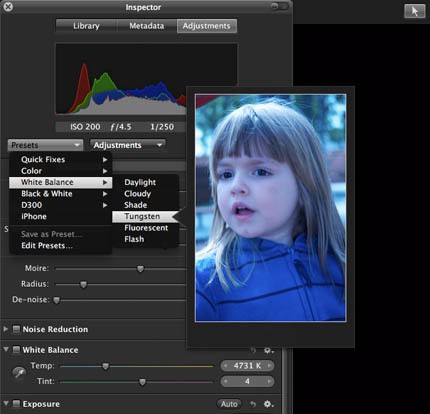Select the arrow pointer tool at top right
The width and height of the screenshot is (430, 414).
(415, 11)
